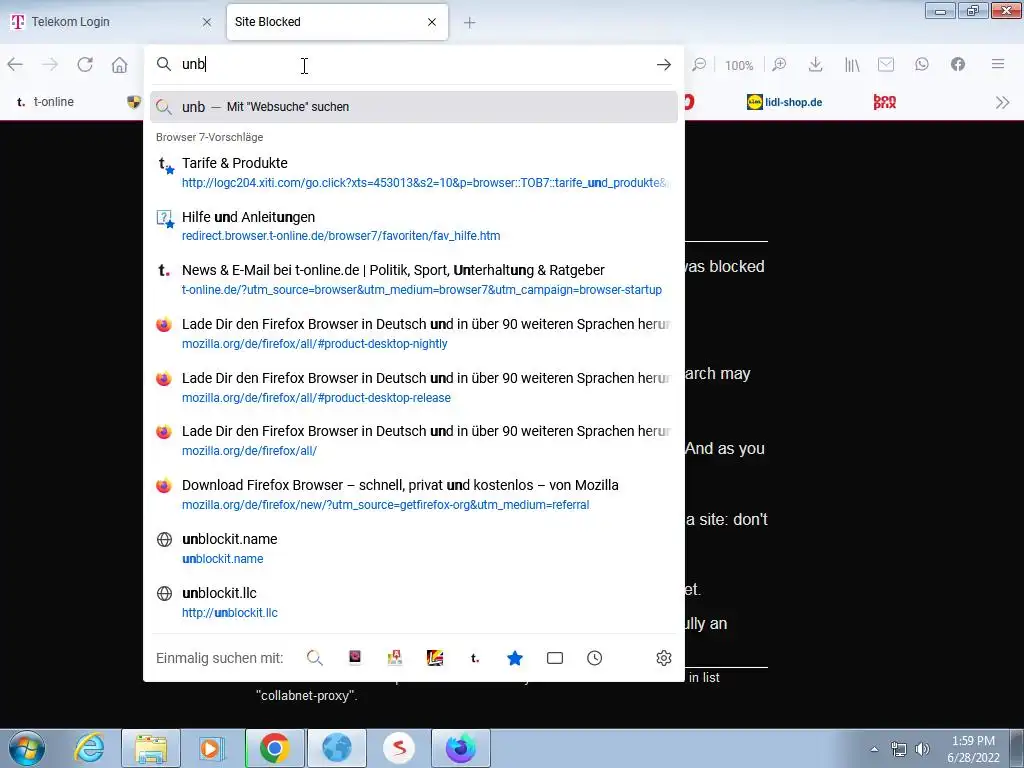The width and height of the screenshot is (1024, 768).
Task: Search once with the black-red-yellow engine icon
Action: pos(434,658)
